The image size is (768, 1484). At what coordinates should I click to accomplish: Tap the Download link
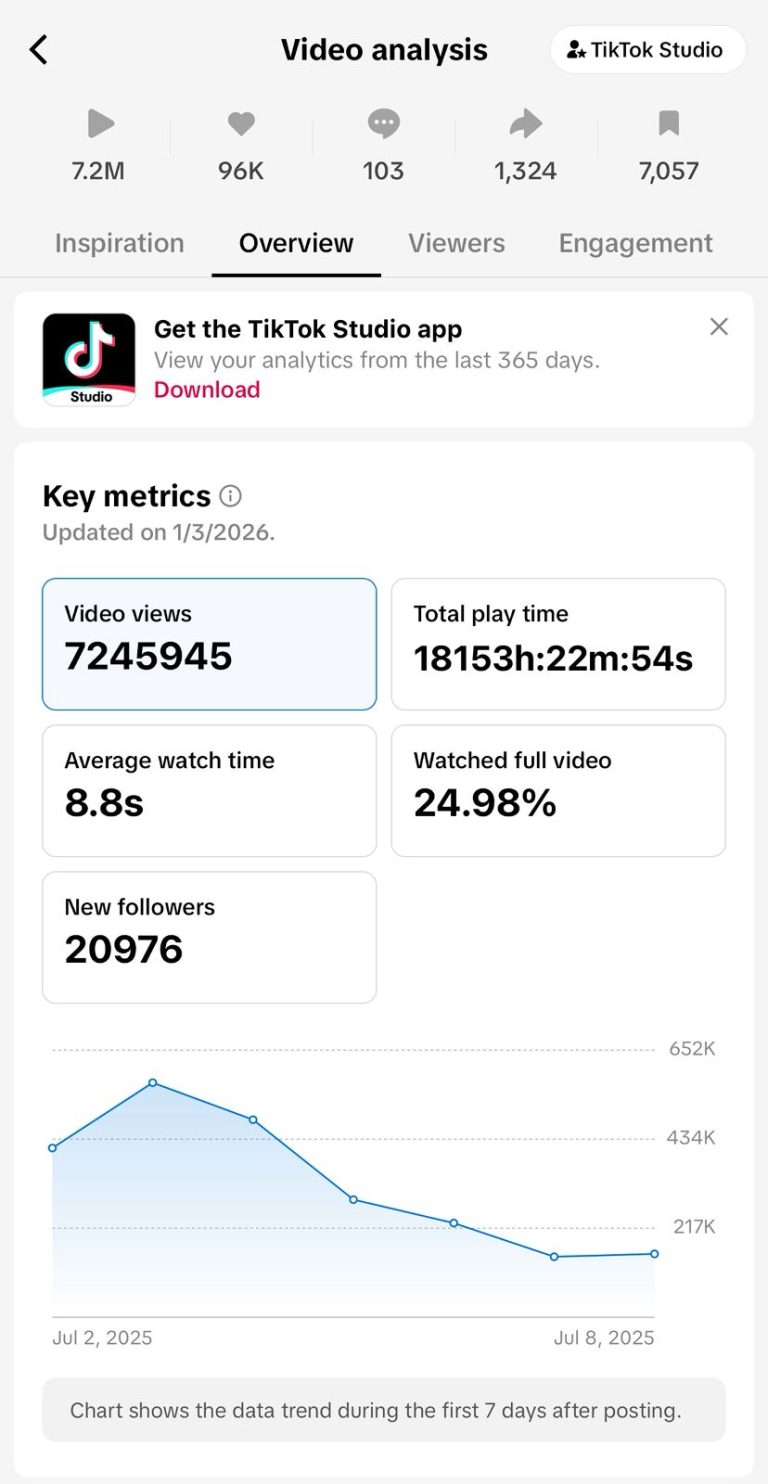[207, 390]
